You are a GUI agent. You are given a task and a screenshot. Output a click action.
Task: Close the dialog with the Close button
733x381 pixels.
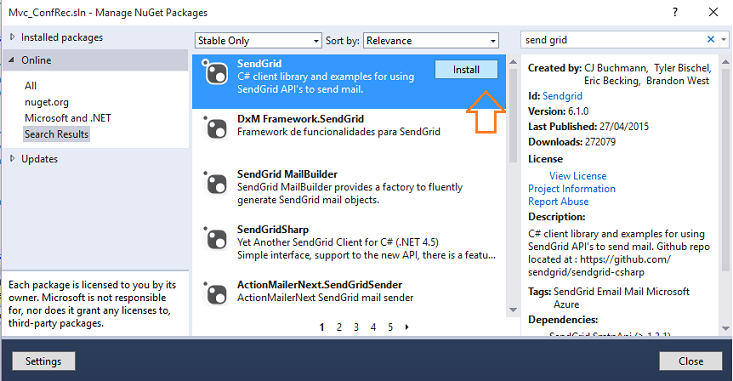(x=690, y=361)
